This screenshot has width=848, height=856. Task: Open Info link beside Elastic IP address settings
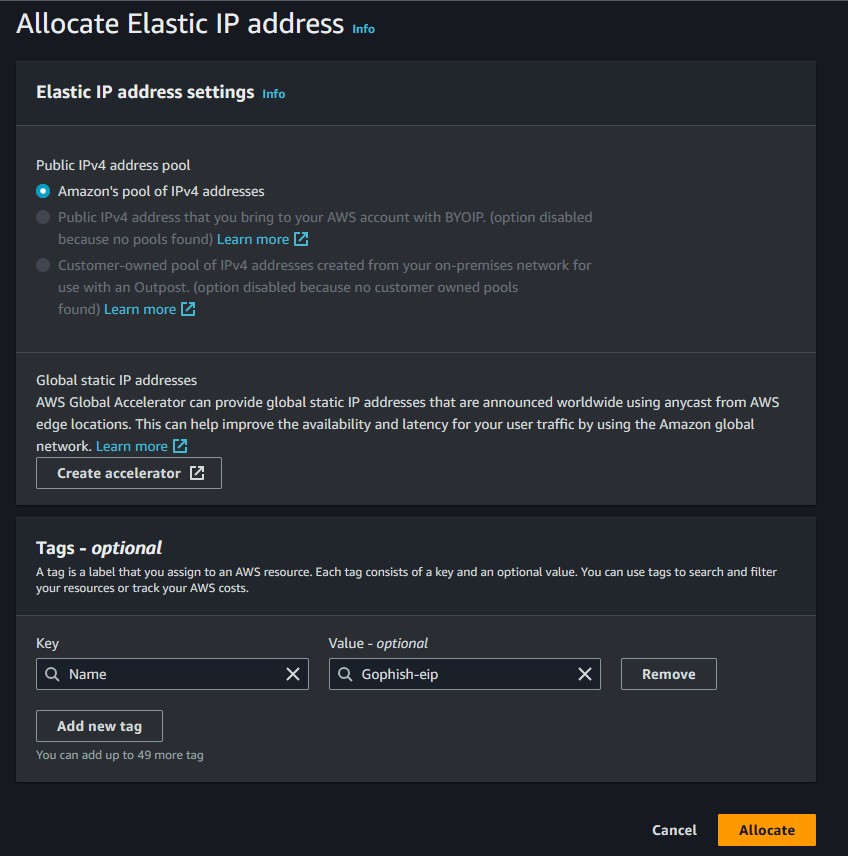274,94
